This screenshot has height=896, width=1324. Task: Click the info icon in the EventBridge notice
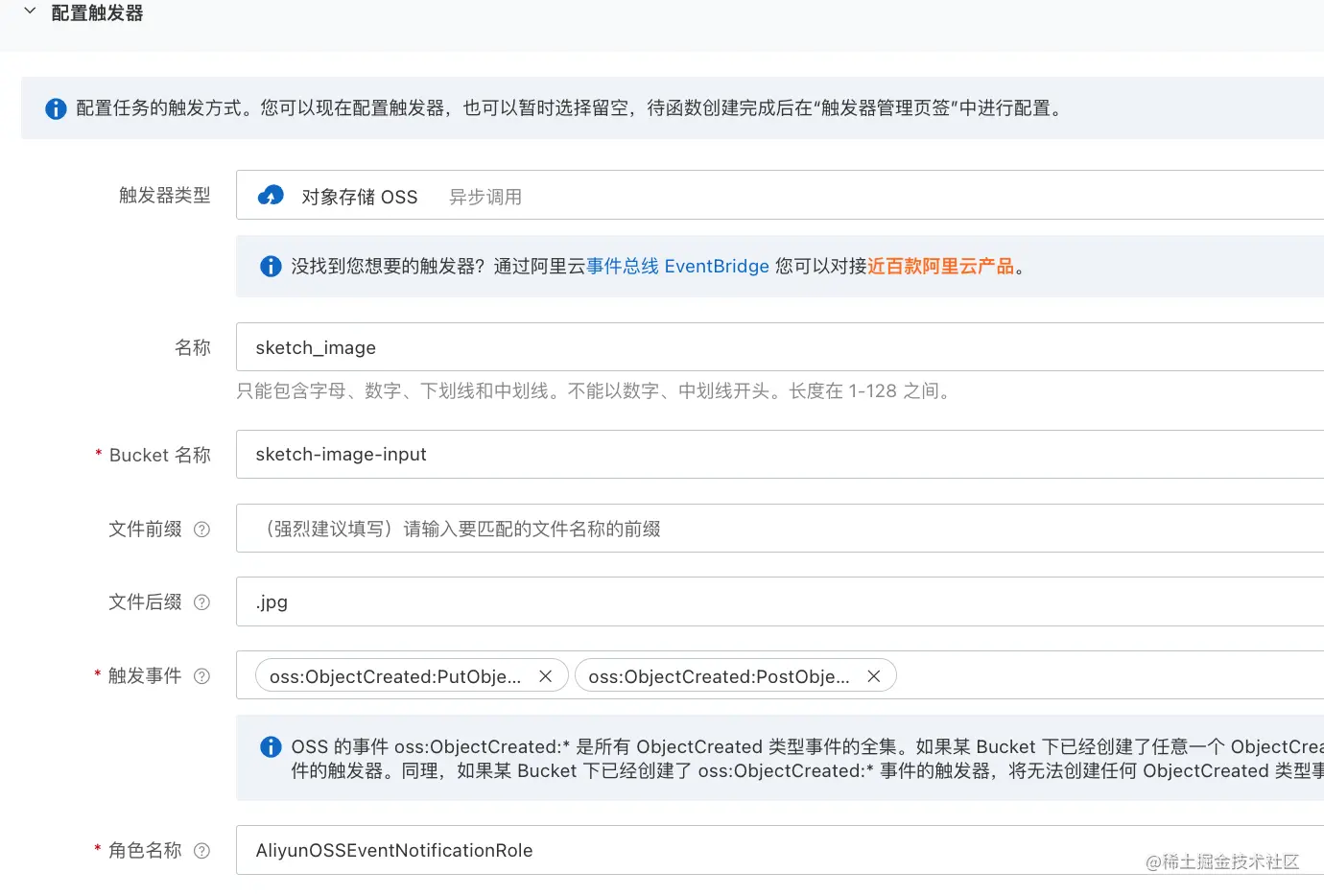272,267
